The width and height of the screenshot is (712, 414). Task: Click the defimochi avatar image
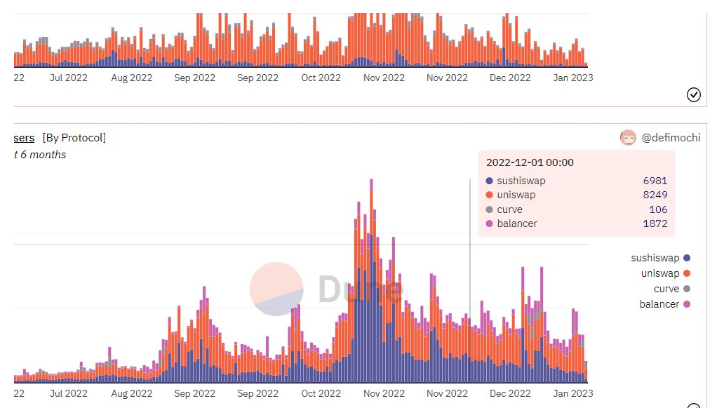pos(628,138)
